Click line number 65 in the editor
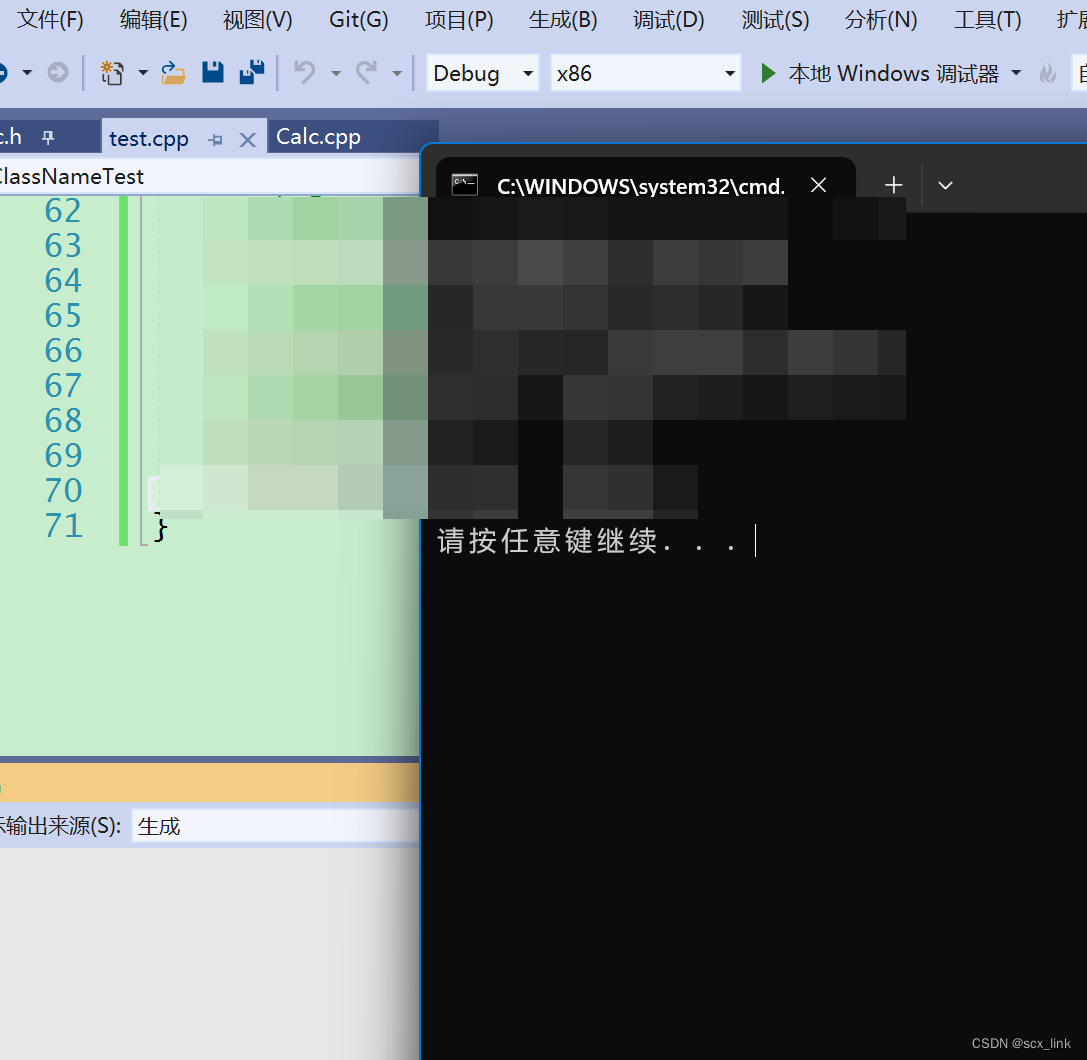The width and height of the screenshot is (1087, 1060). tap(63, 315)
